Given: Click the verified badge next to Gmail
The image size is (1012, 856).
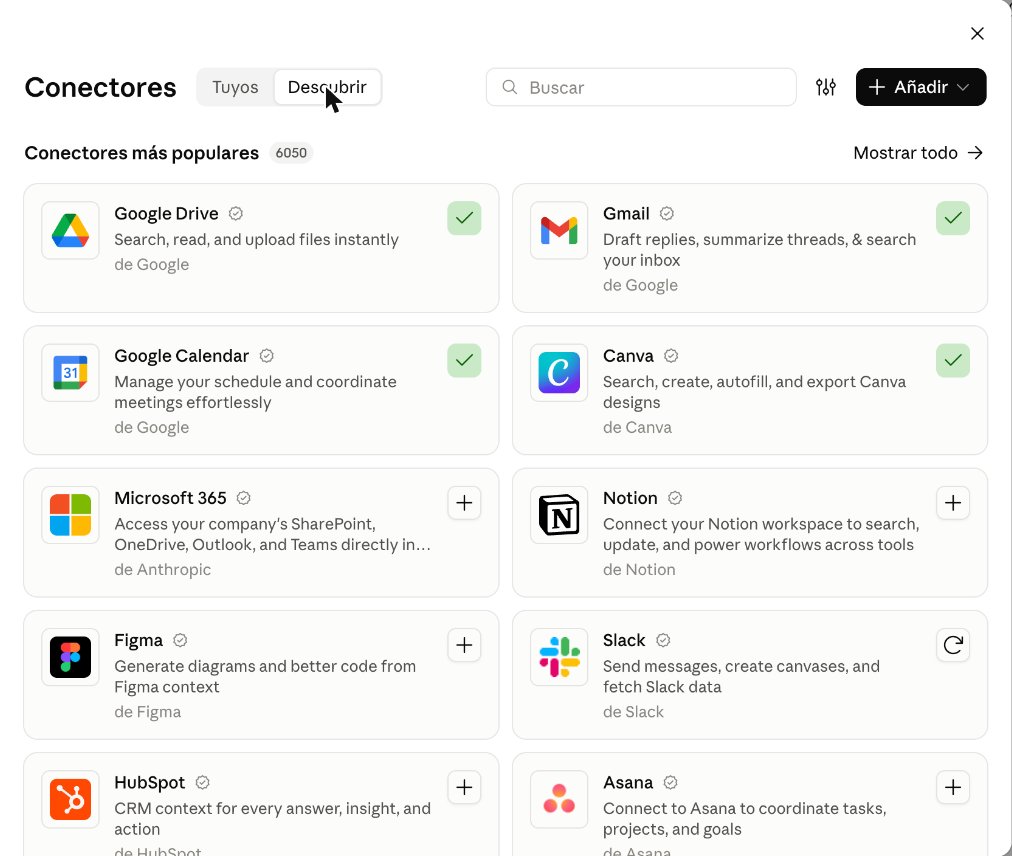Looking at the screenshot, I should (667, 213).
